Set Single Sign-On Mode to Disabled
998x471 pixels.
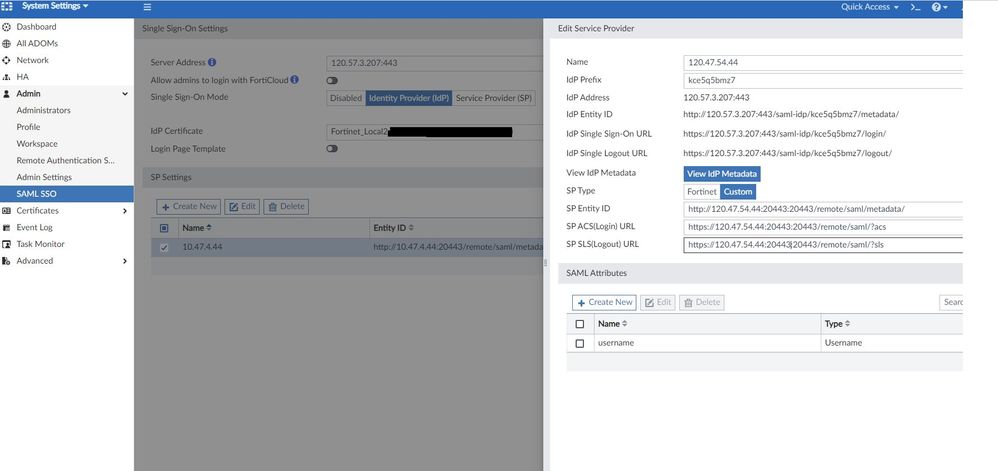346,98
